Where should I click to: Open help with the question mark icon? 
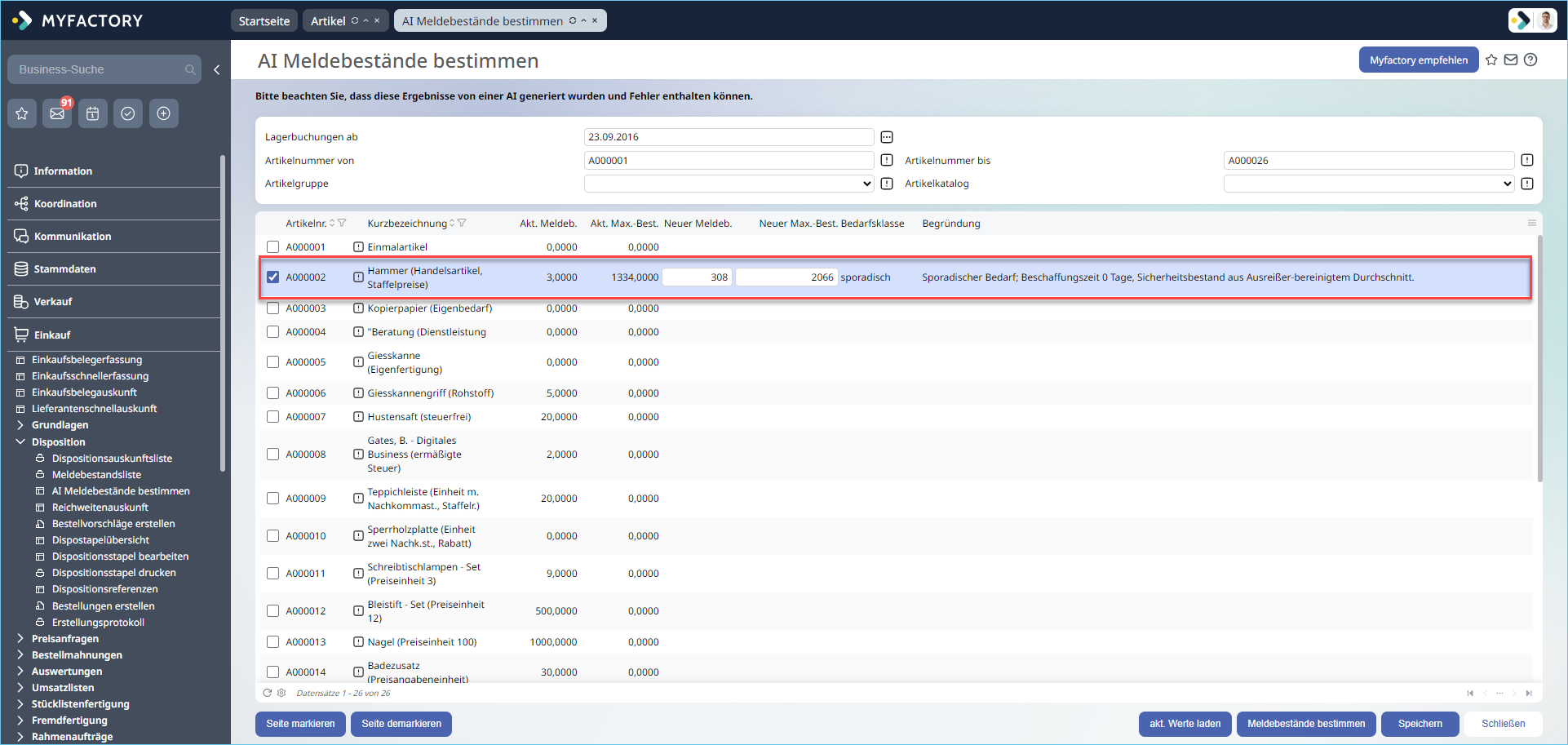[1530, 60]
